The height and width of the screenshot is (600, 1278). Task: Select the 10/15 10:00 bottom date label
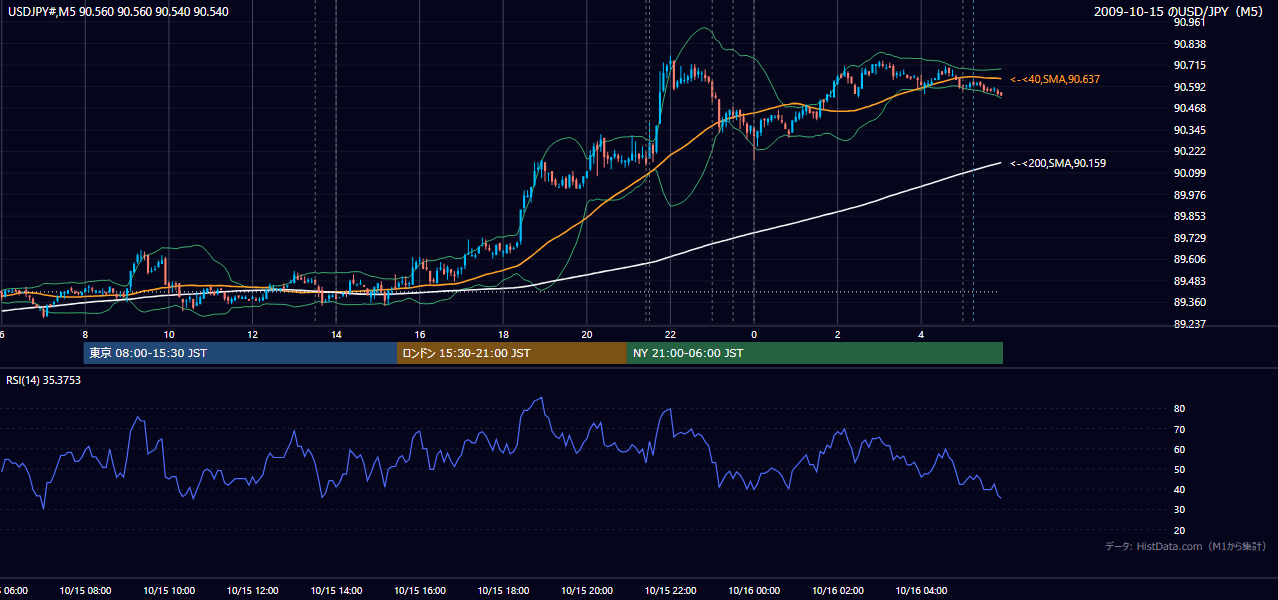[x=169, y=590]
